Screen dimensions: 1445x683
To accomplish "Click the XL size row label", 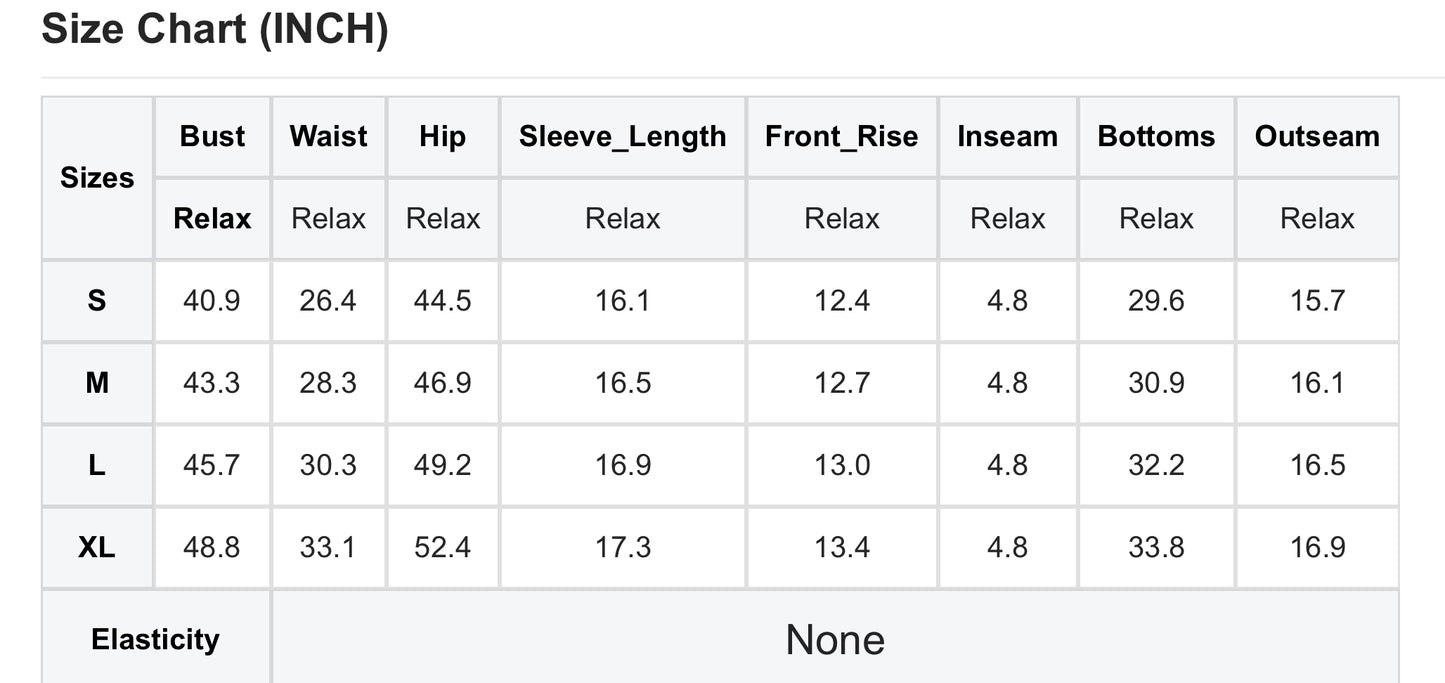I will tap(97, 547).
